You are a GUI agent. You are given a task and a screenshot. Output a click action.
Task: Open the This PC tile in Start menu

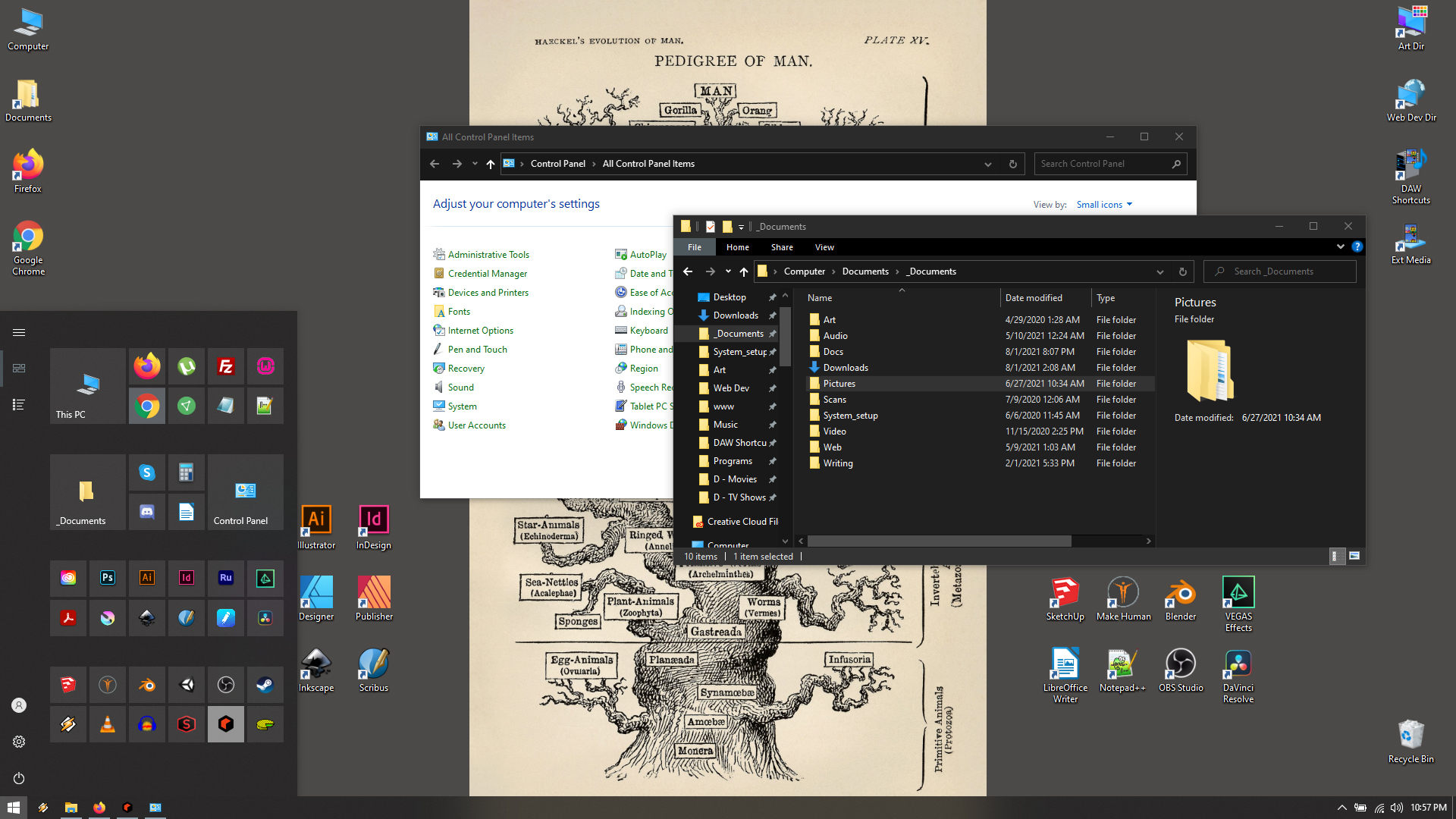coord(88,386)
